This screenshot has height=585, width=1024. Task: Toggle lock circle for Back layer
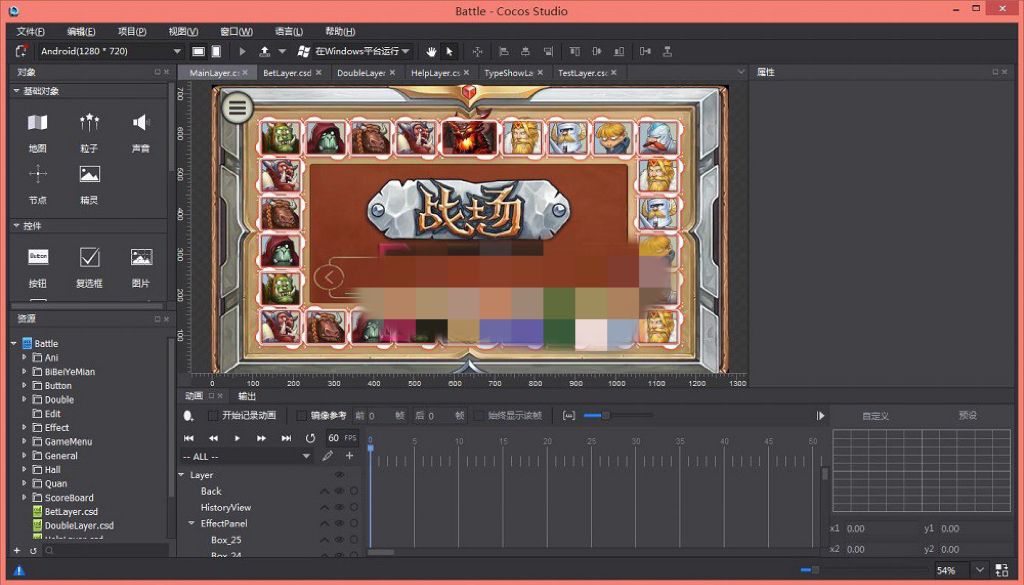pos(354,491)
